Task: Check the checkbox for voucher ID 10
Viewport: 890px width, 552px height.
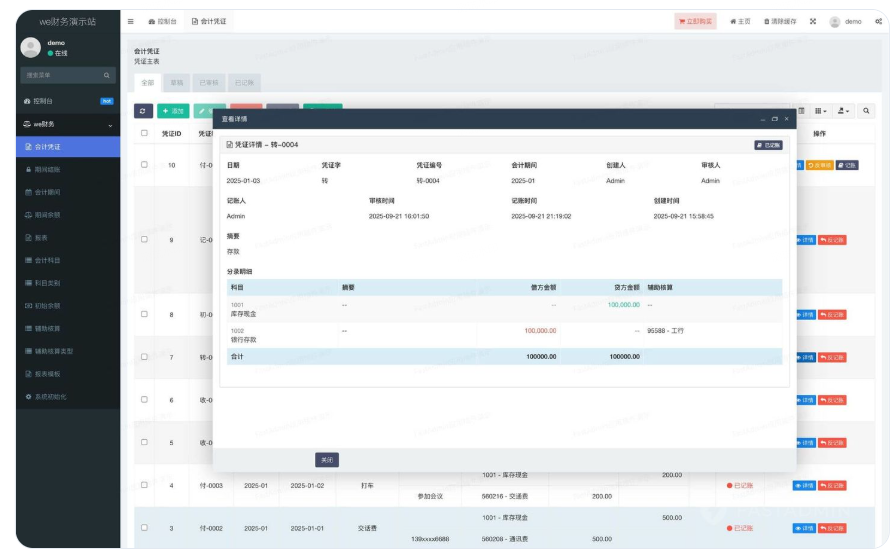Action: [144, 165]
